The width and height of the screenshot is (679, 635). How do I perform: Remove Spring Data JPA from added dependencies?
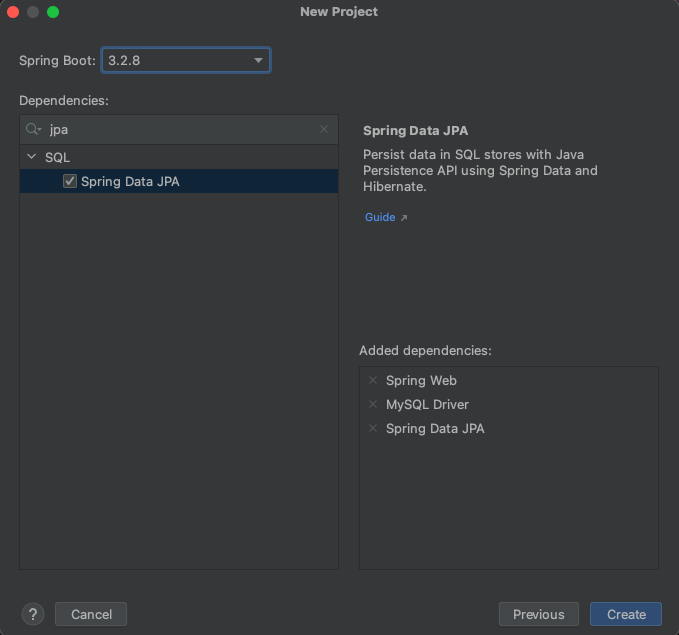[x=373, y=428]
